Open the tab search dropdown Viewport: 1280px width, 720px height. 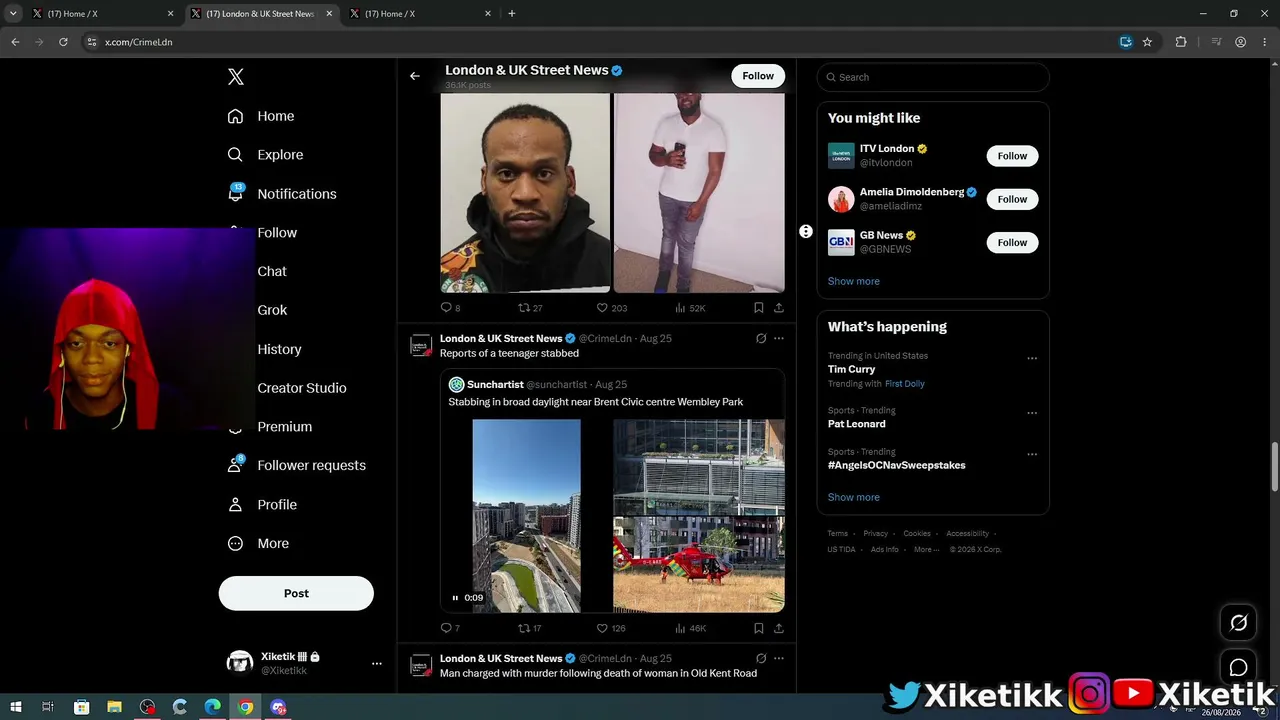13,13
